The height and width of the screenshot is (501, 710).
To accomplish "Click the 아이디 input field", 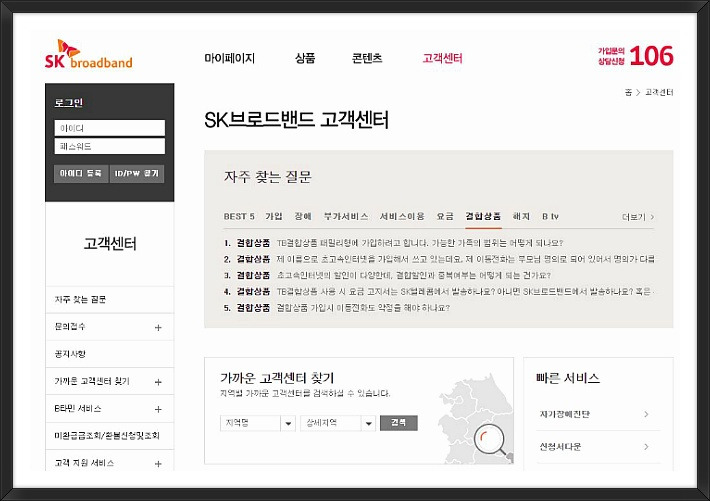I will click(x=110, y=128).
